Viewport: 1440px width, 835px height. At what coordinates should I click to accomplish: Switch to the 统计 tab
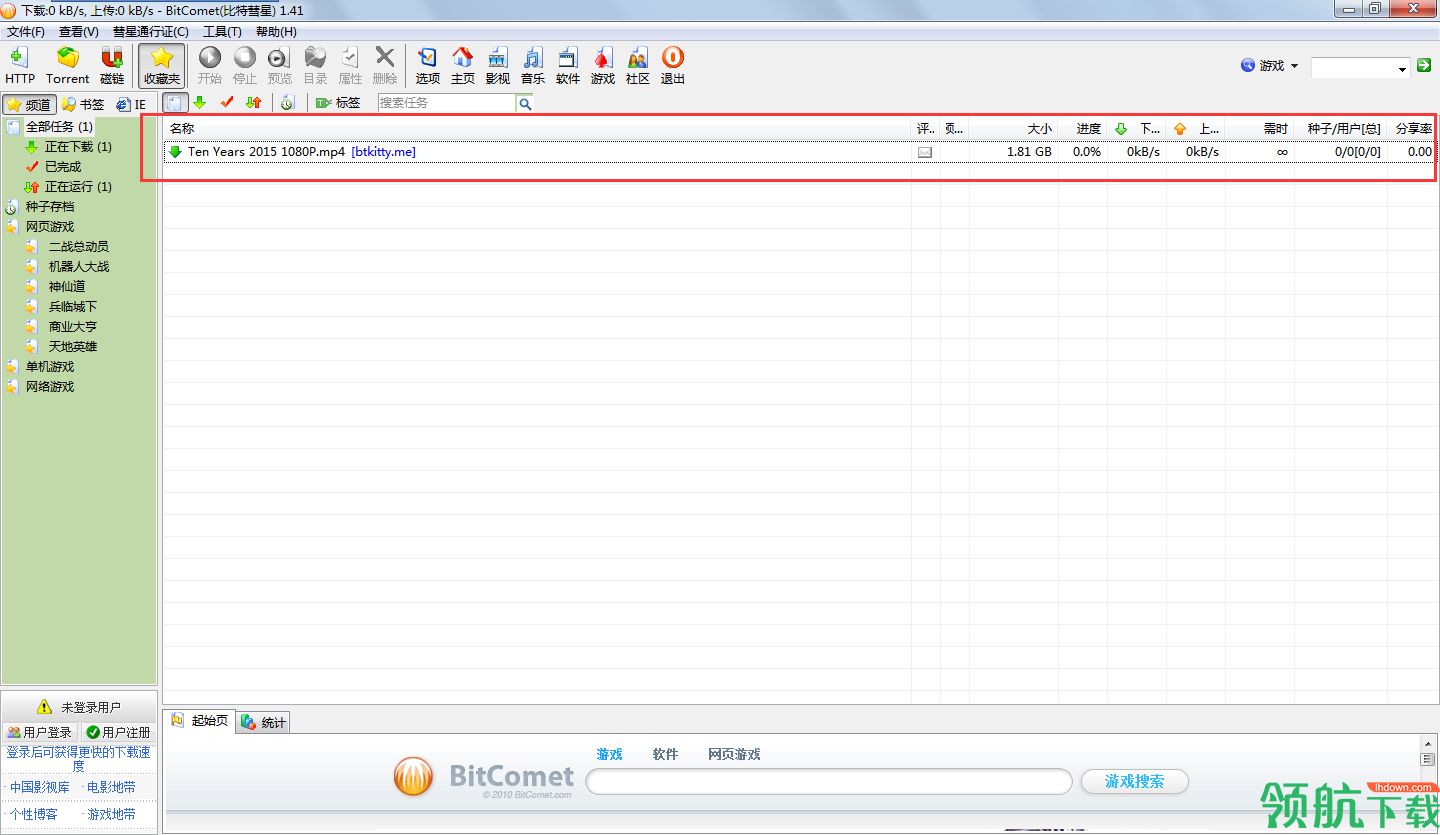pyautogui.click(x=264, y=722)
